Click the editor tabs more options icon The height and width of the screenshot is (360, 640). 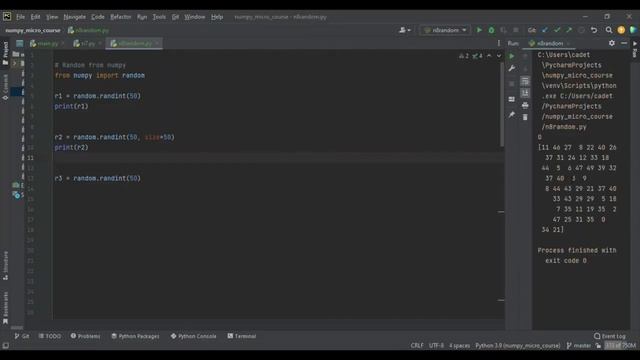tap(499, 43)
